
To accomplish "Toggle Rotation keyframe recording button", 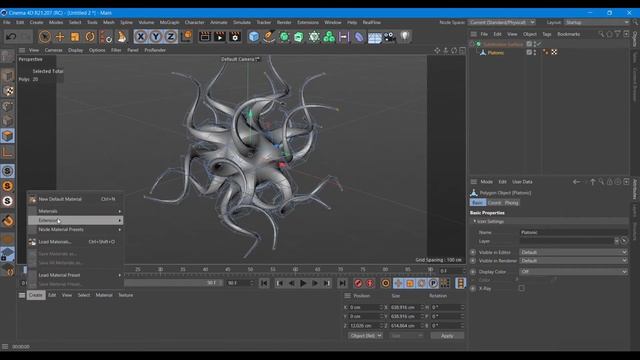I will (422, 283).
